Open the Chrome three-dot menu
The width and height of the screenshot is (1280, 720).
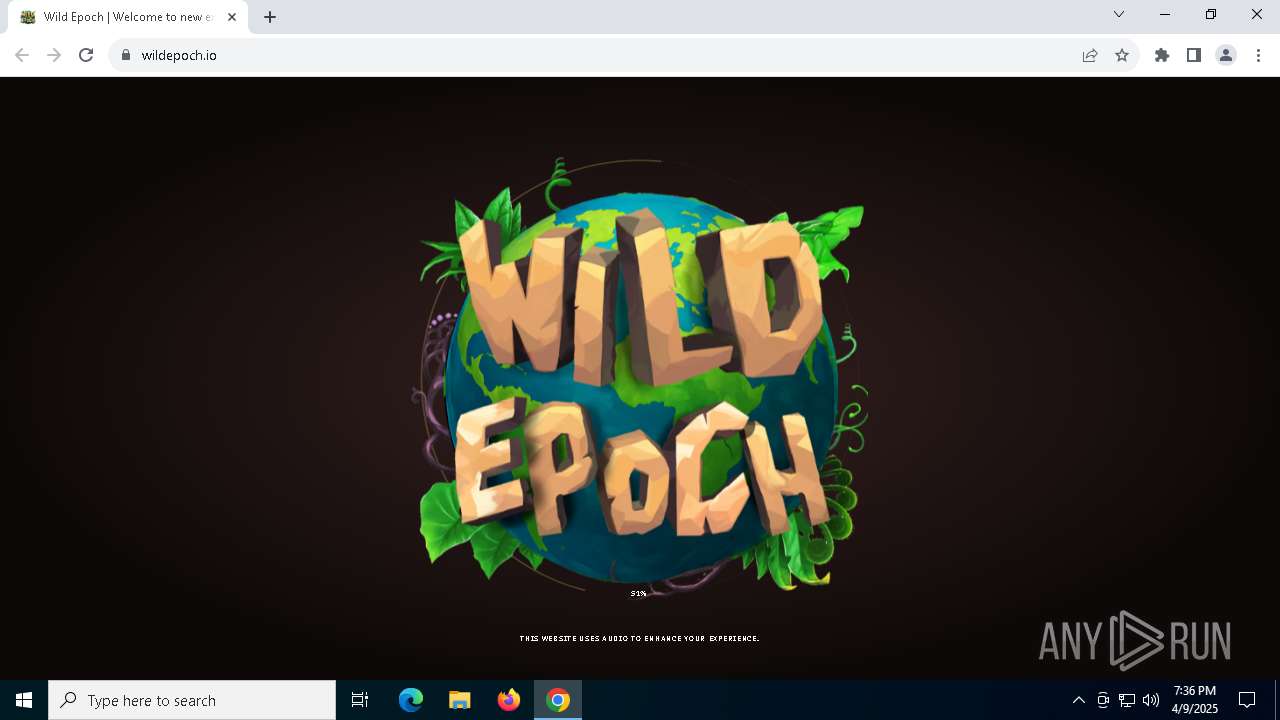coord(1258,55)
